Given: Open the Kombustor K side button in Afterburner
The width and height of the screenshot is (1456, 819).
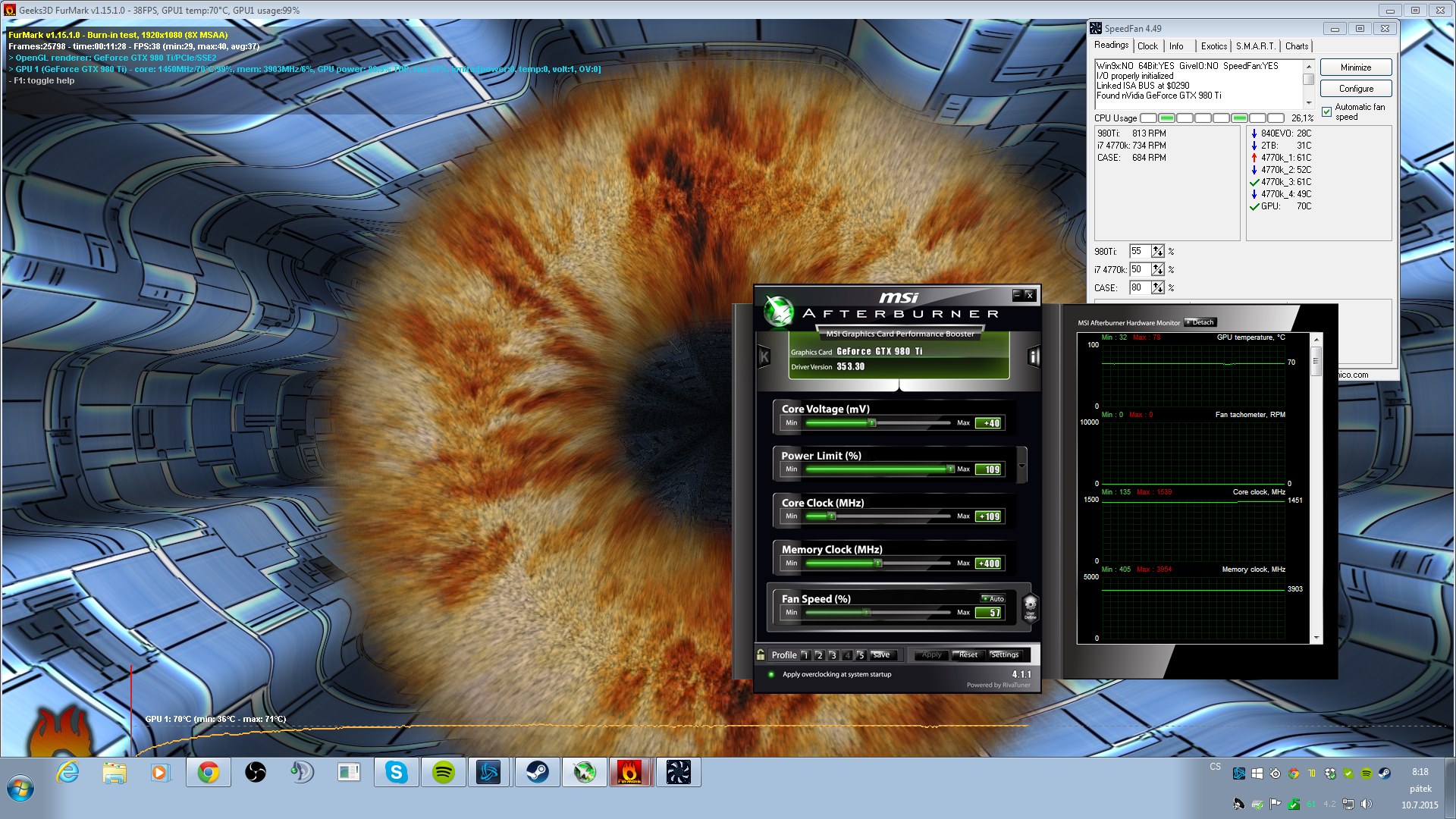Looking at the screenshot, I should coord(764,356).
